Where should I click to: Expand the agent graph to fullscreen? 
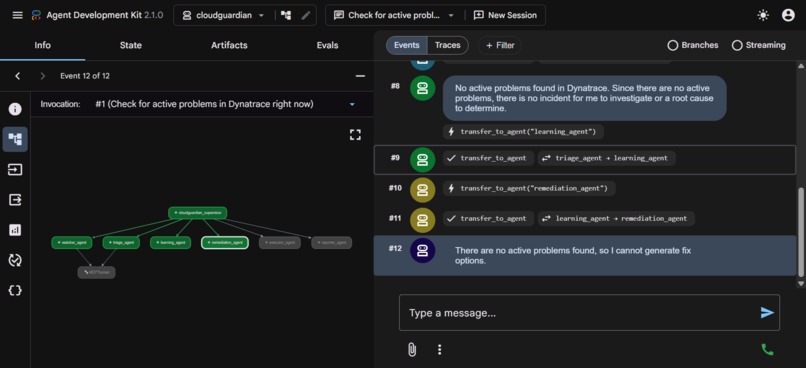click(355, 135)
